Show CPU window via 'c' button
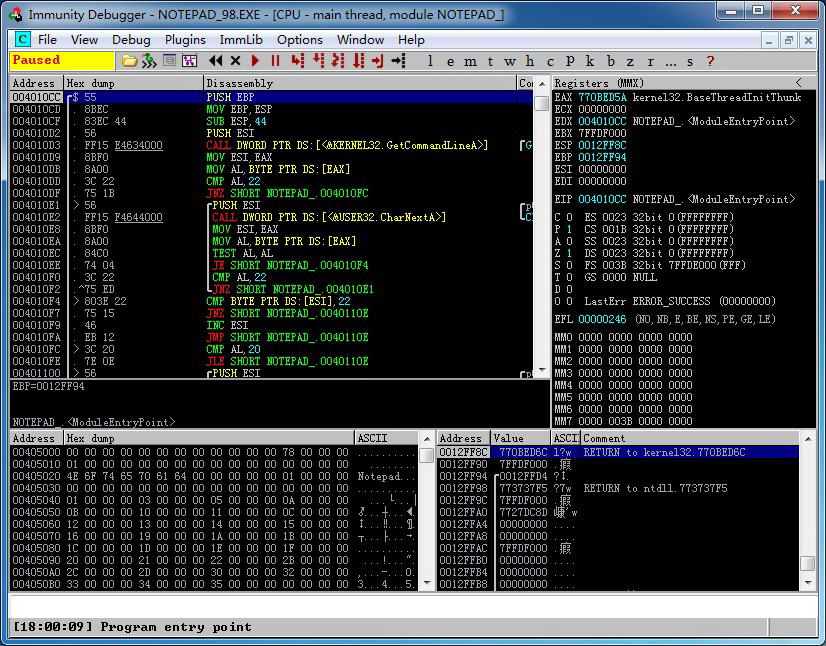826x646 pixels. click(x=550, y=62)
